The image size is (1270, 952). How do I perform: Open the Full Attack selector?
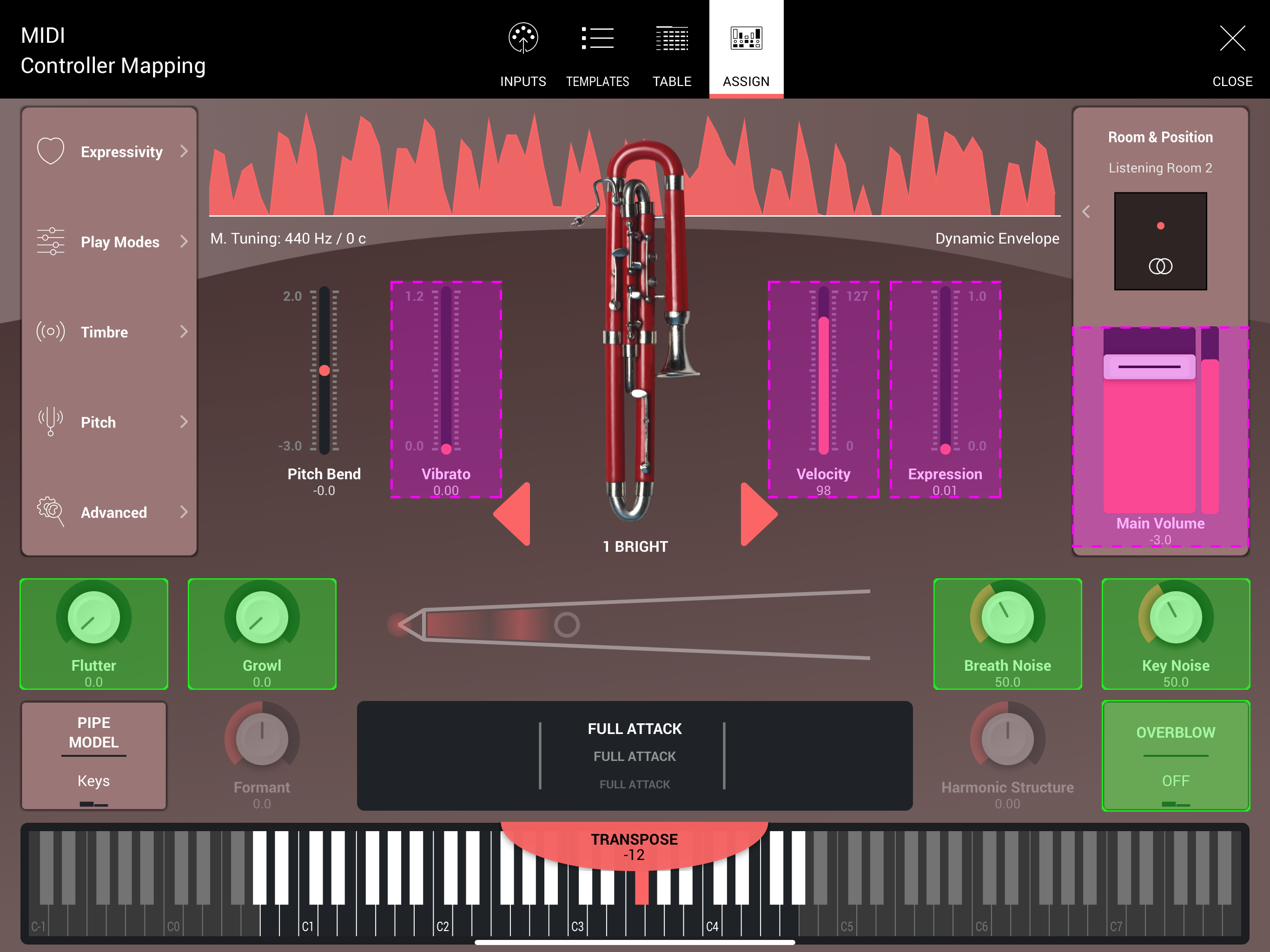coord(635,756)
